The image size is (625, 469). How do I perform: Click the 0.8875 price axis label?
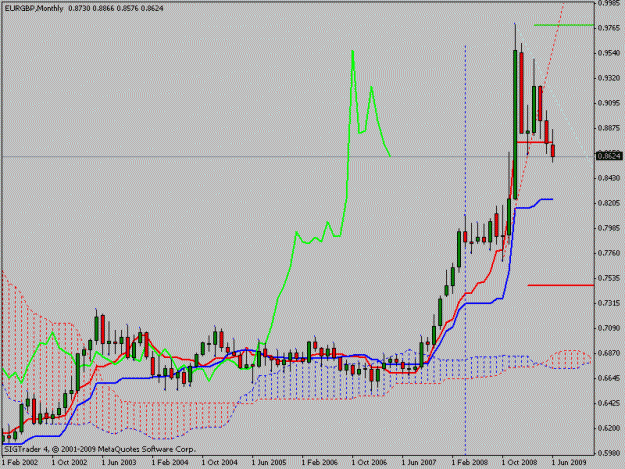tap(609, 128)
